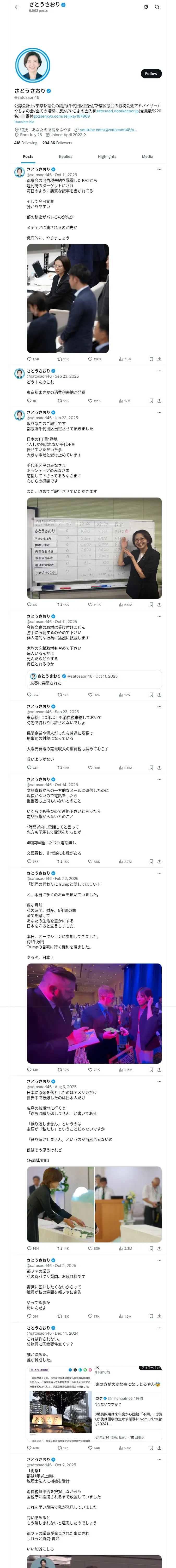The height and width of the screenshot is (1568, 176).
Task: Switch to the Replies tab
Action: click(x=65, y=157)
